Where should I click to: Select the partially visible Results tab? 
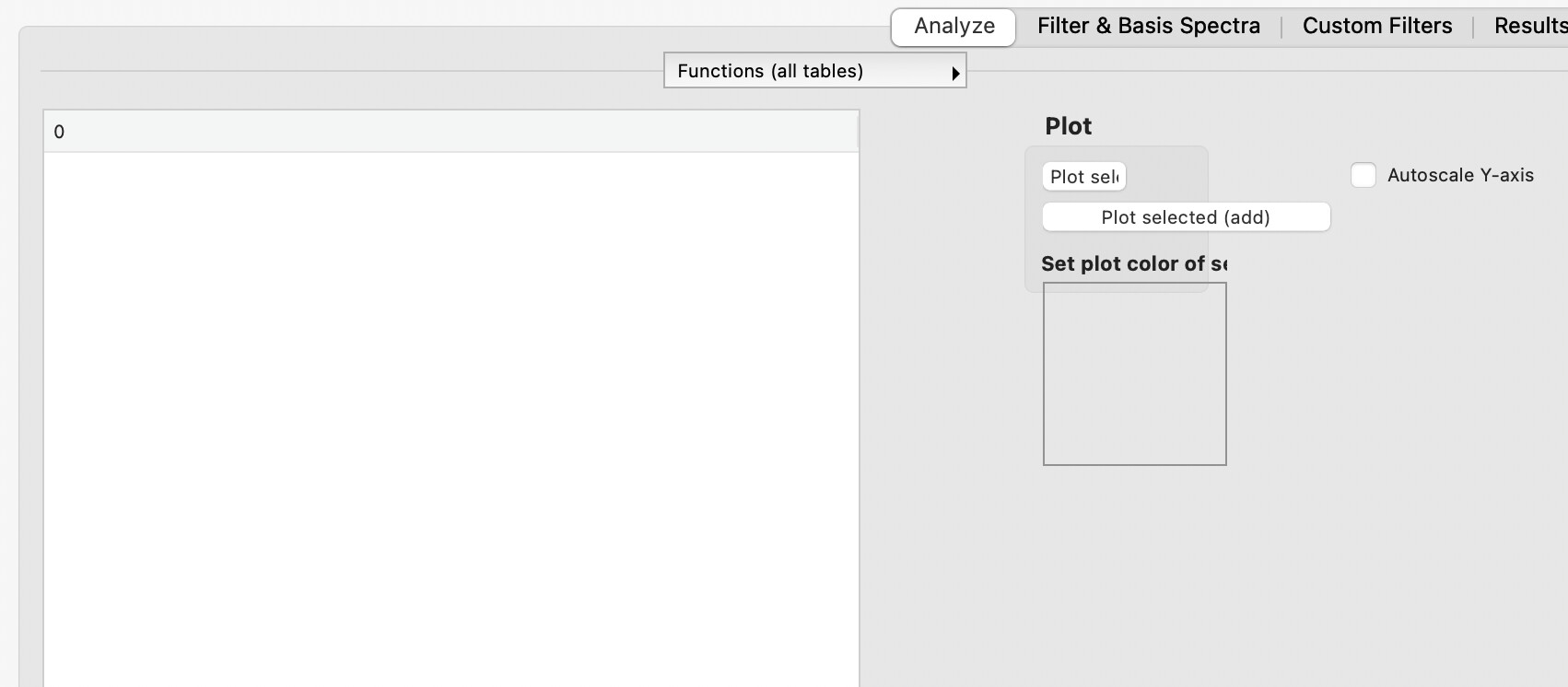tap(1530, 26)
